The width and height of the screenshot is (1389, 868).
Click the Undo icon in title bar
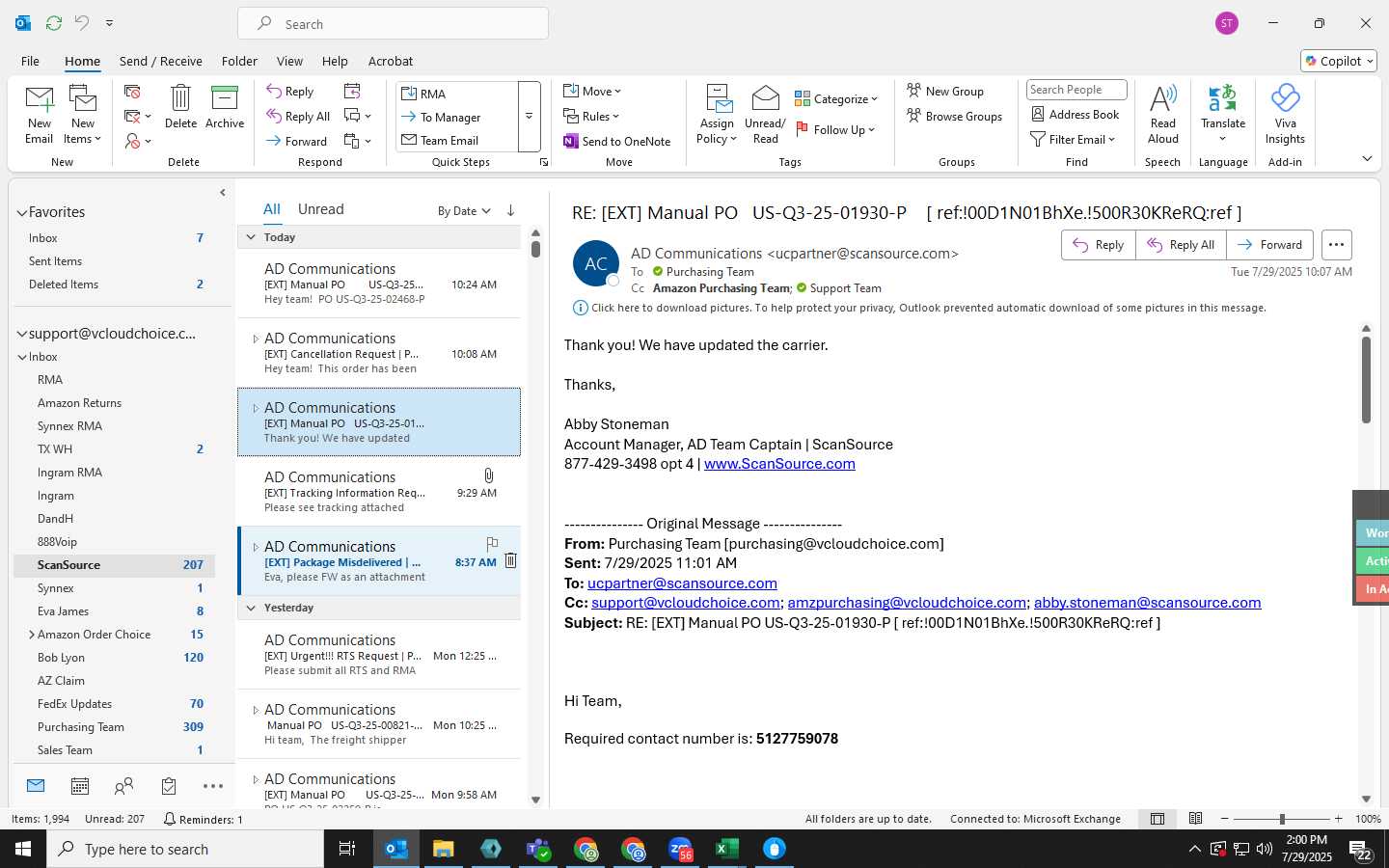82,22
